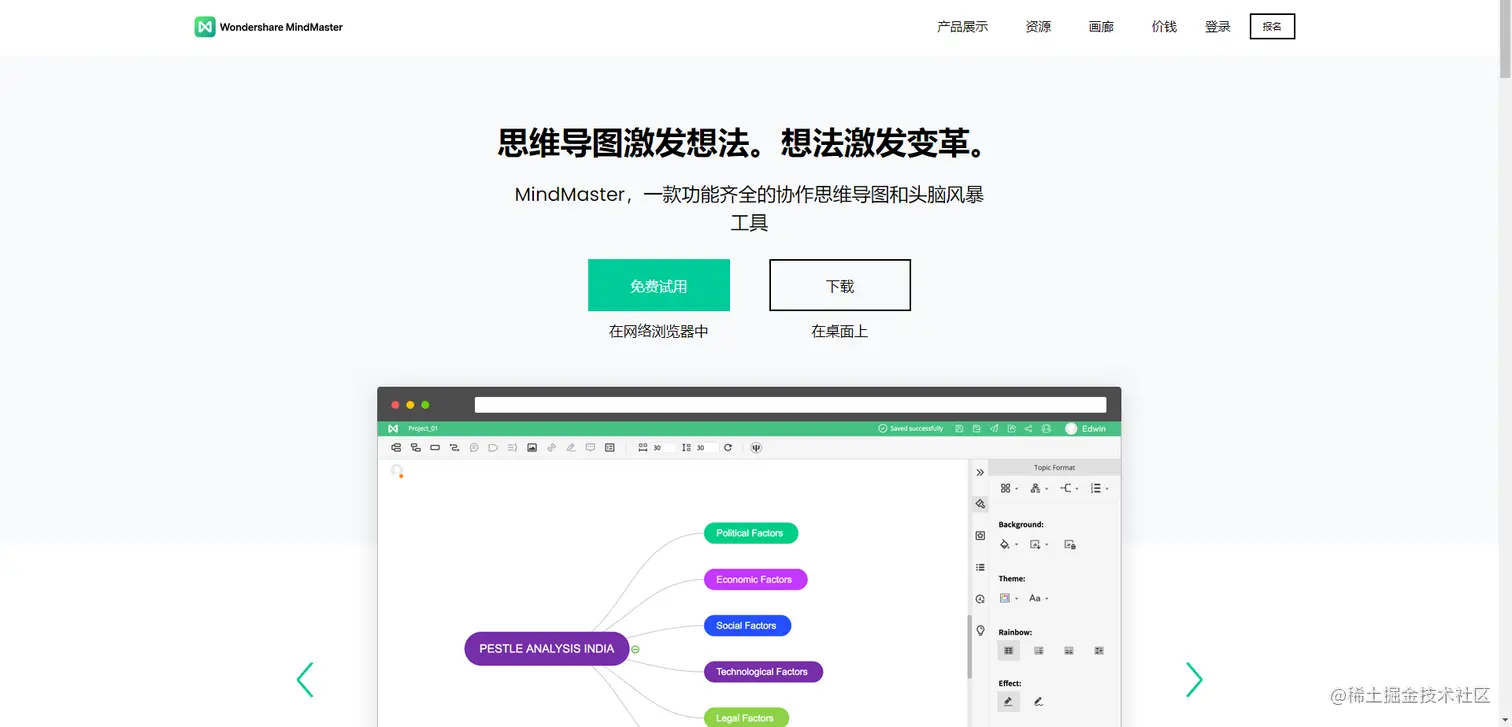Image resolution: width=1512 pixels, height=727 pixels.
Task: Open the numbering list dropdown
Action: 1099,488
